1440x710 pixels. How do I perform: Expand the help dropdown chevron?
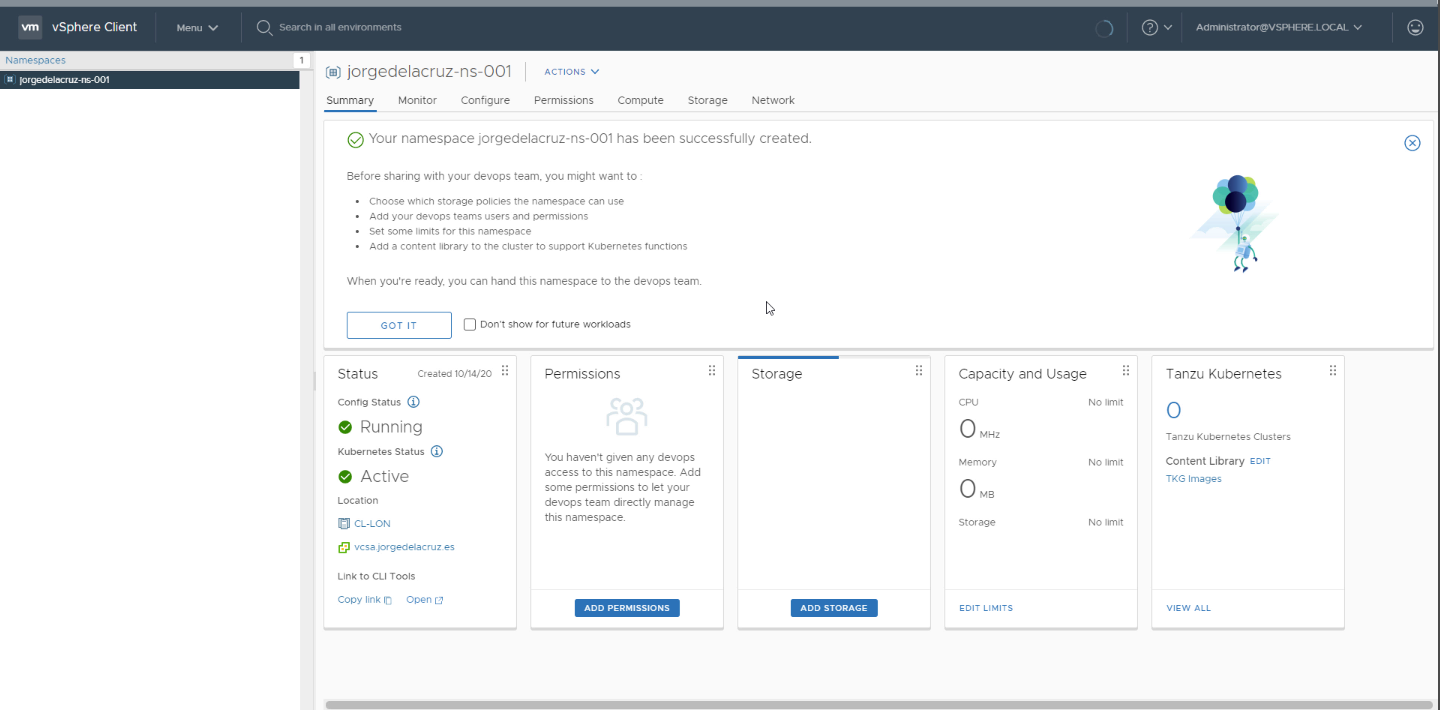1168,28
